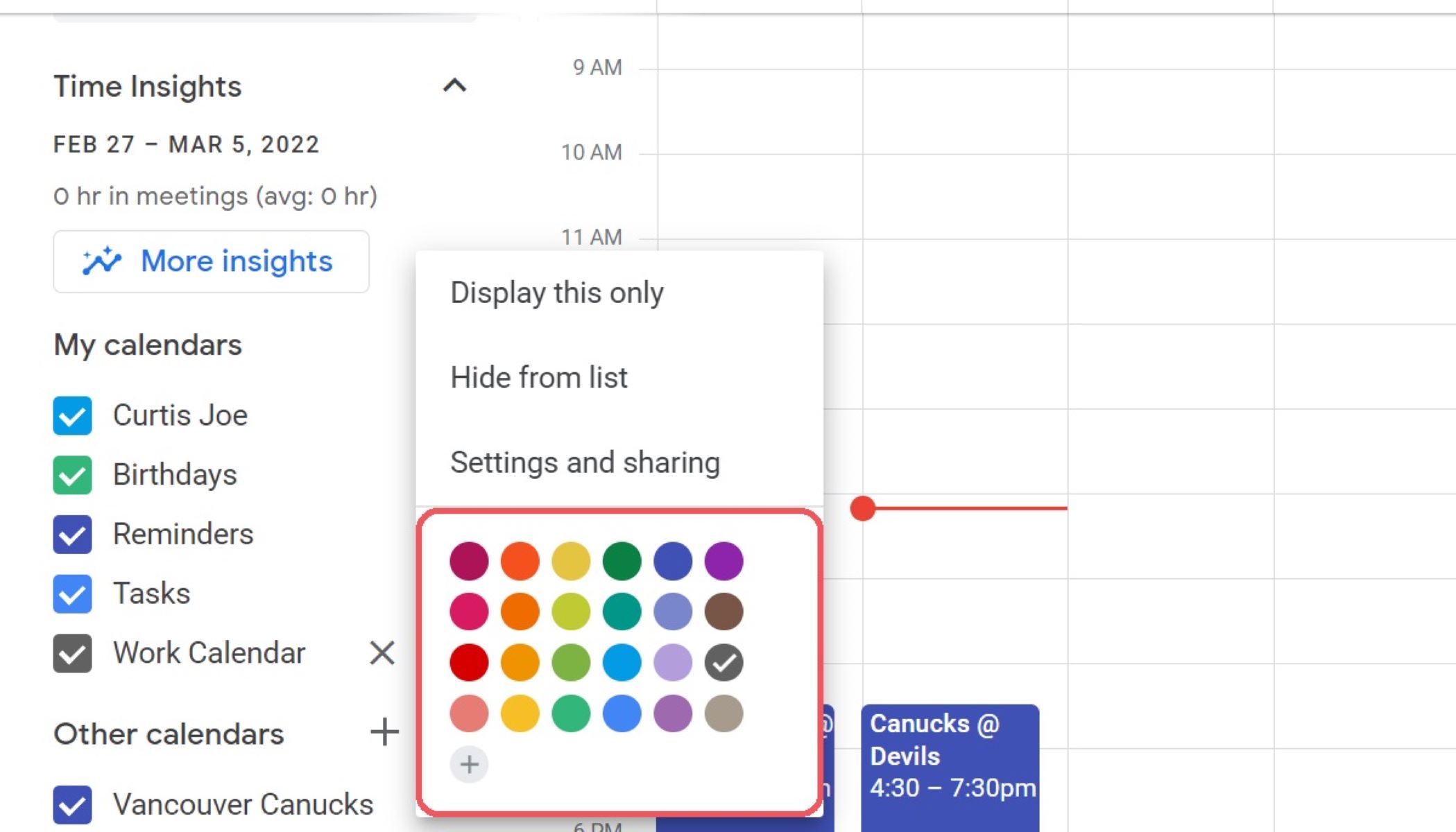1456x832 pixels.
Task: Collapse Time Insights with the chevron
Action: [x=454, y=86]
